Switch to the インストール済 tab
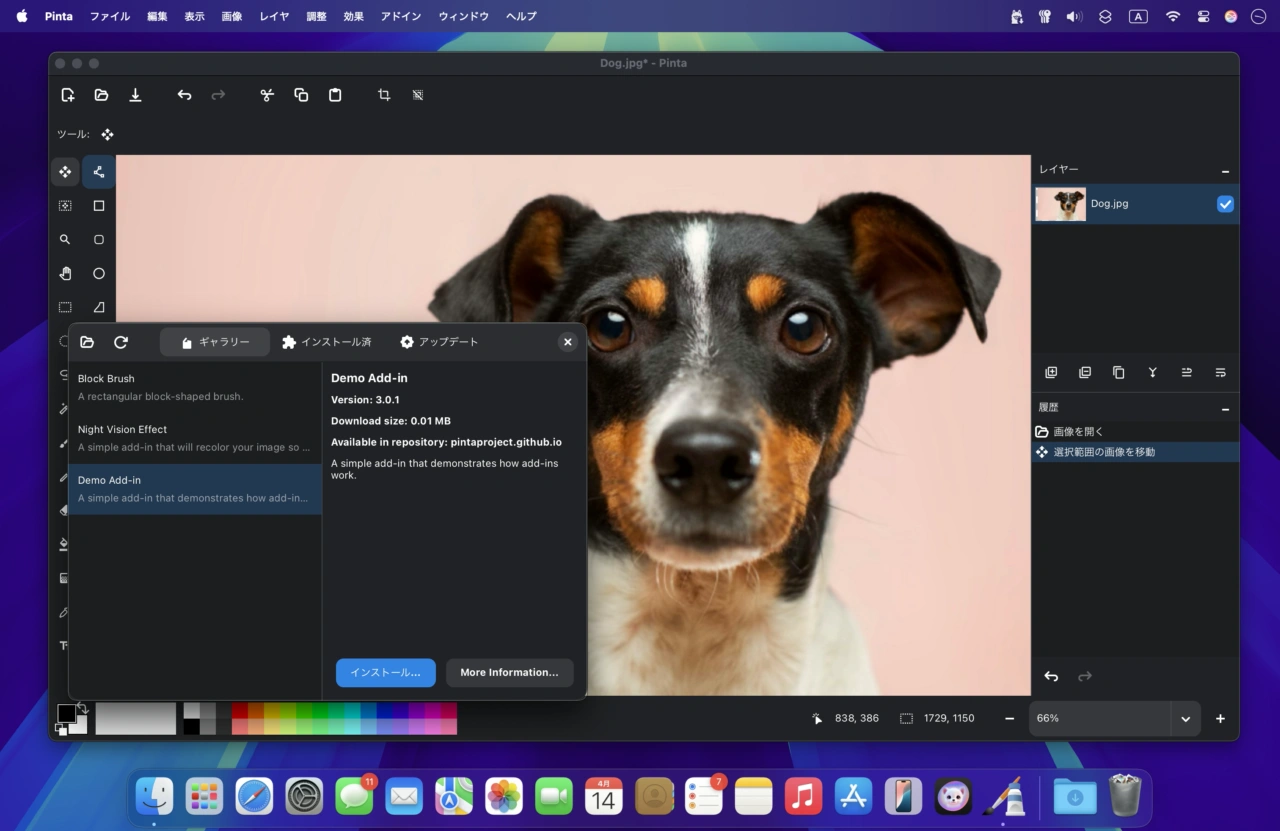Image resolution: width=1280 pixels, height=831 pixels. (x=327, y=342)
